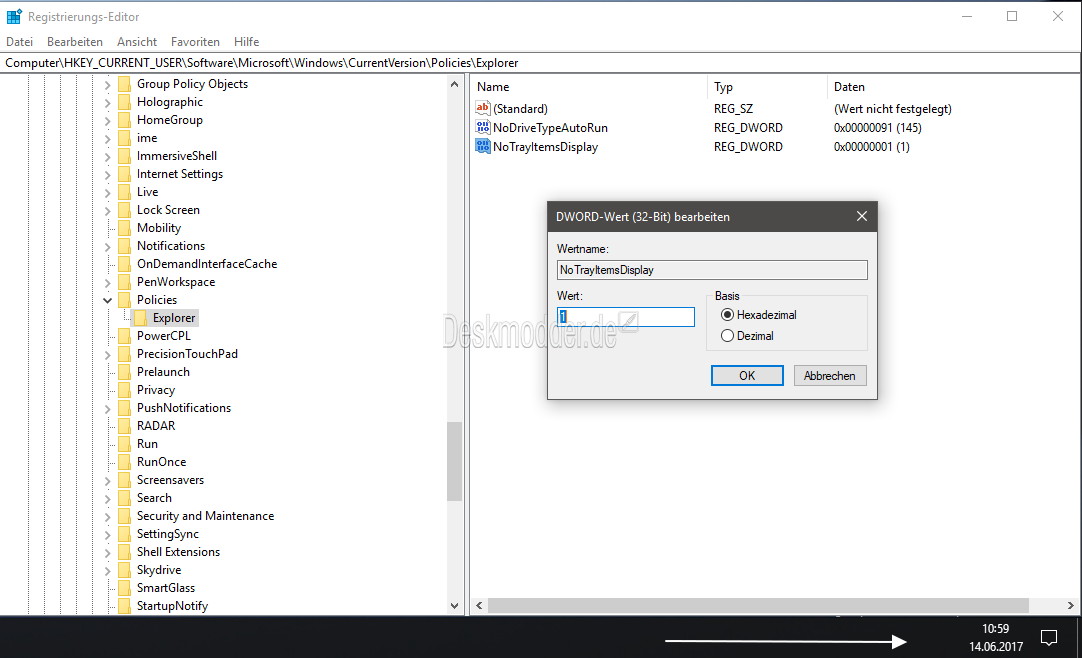The width and height of the screenshot is (1082, 658).
Task: Click Abbrechen to cancel the dialog
Action: 829,375
